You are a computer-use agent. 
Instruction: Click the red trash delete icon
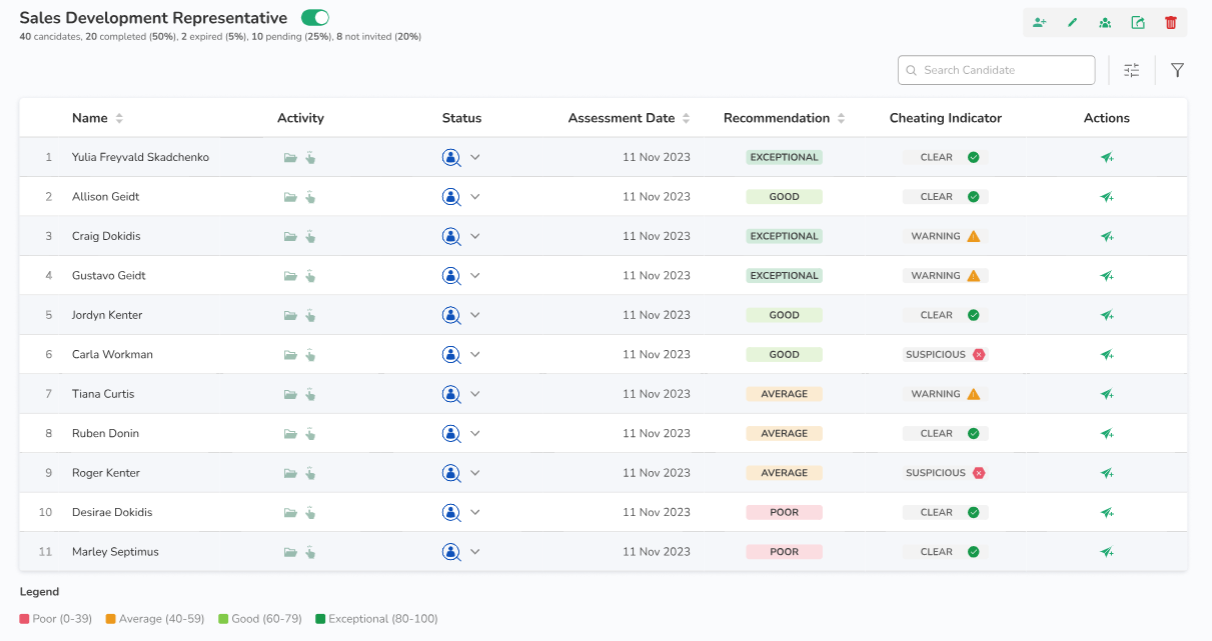[1171, 22]
